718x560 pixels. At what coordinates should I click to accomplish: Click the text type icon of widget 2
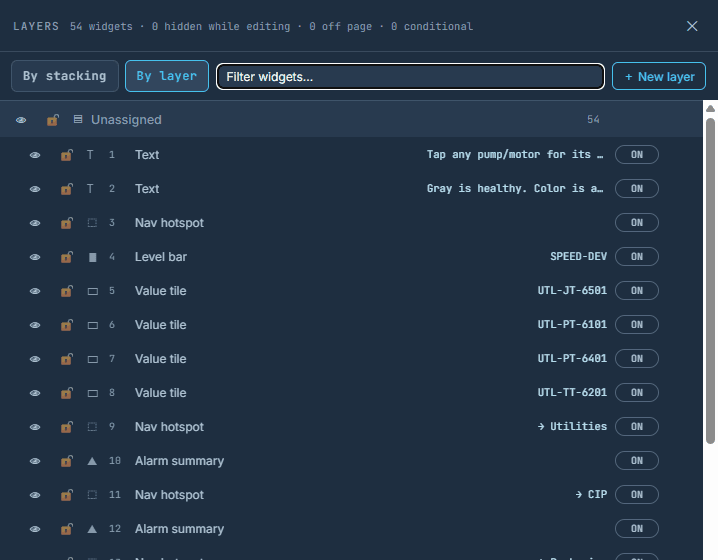[x=90, y=189]
